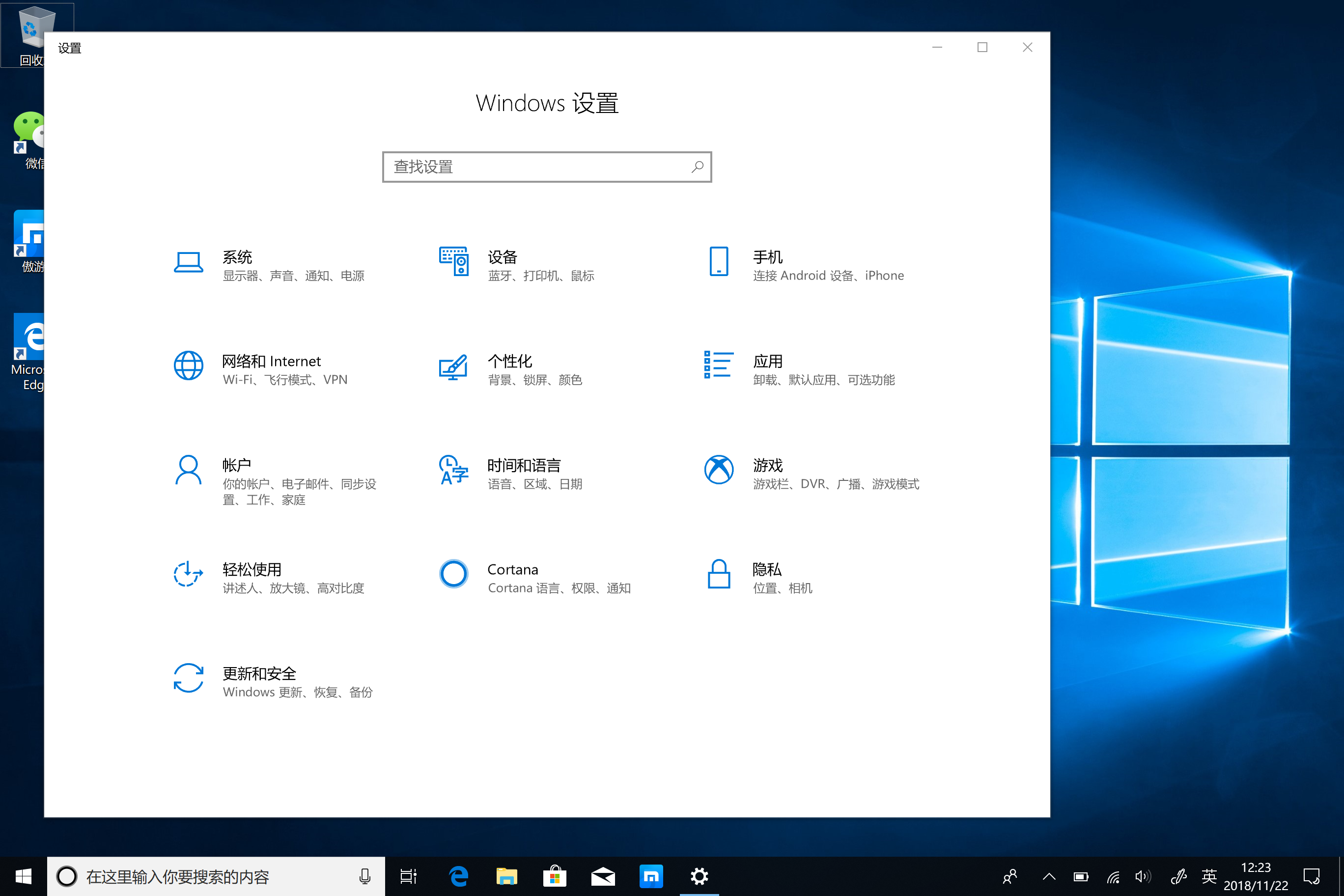This screenshot has height=896, width=1344.
Task: Open the clock showing 12:23 2018/11/22
Action: [x=1256, y=876]
